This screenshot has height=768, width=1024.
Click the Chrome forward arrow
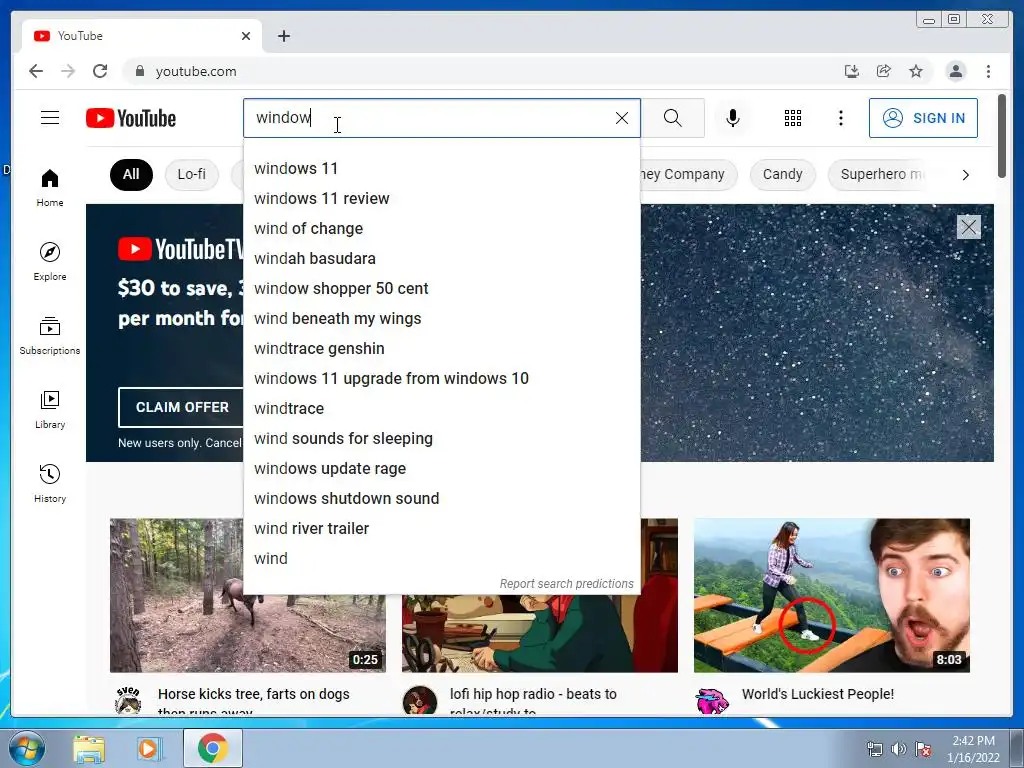(68, 71)
